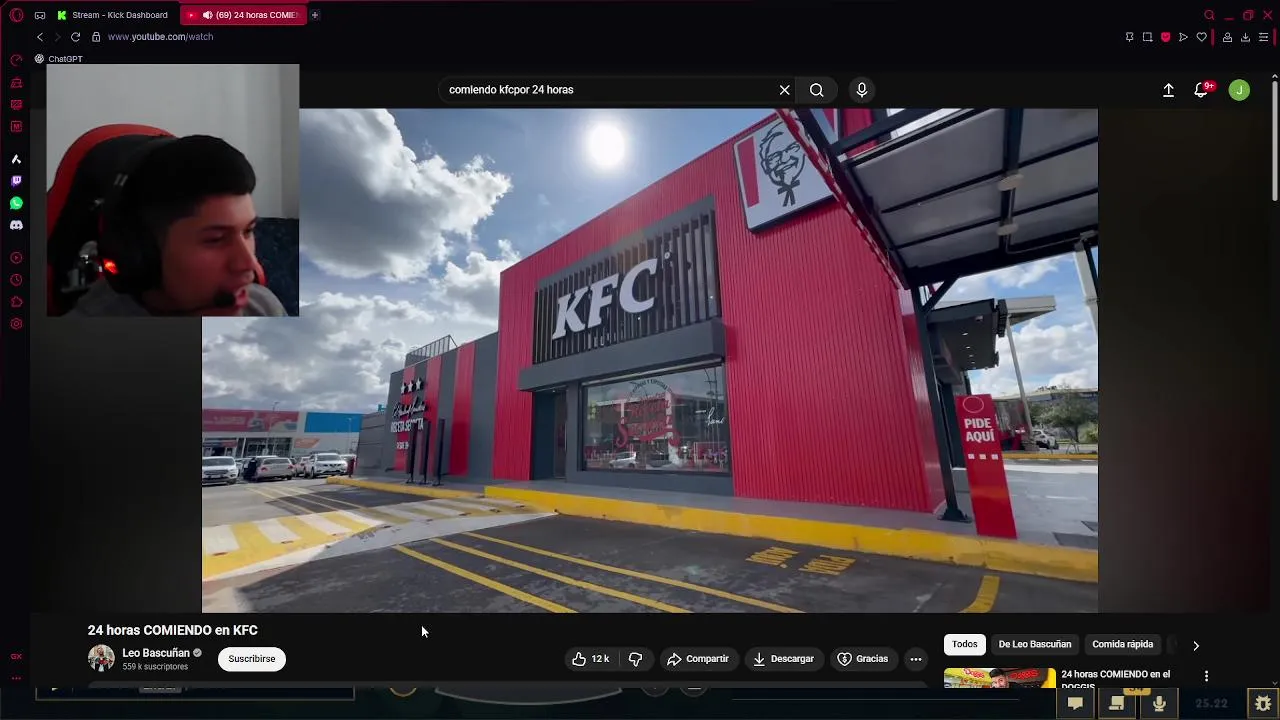Open the send/flow arrow icon

pyautogui.click(x=1183, y=37)
